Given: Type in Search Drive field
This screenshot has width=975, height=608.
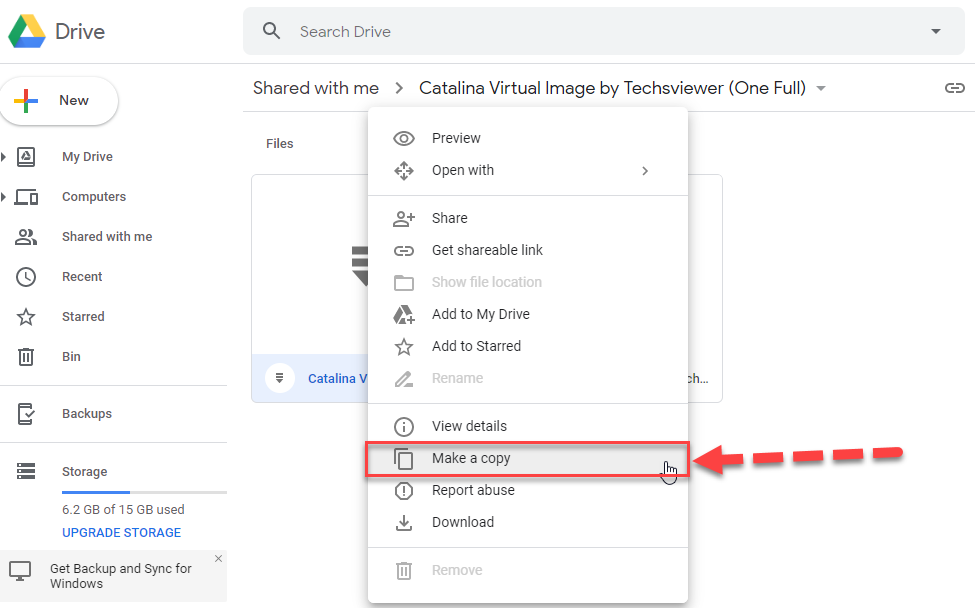Looking at the screenshot, I should (603, 31).
